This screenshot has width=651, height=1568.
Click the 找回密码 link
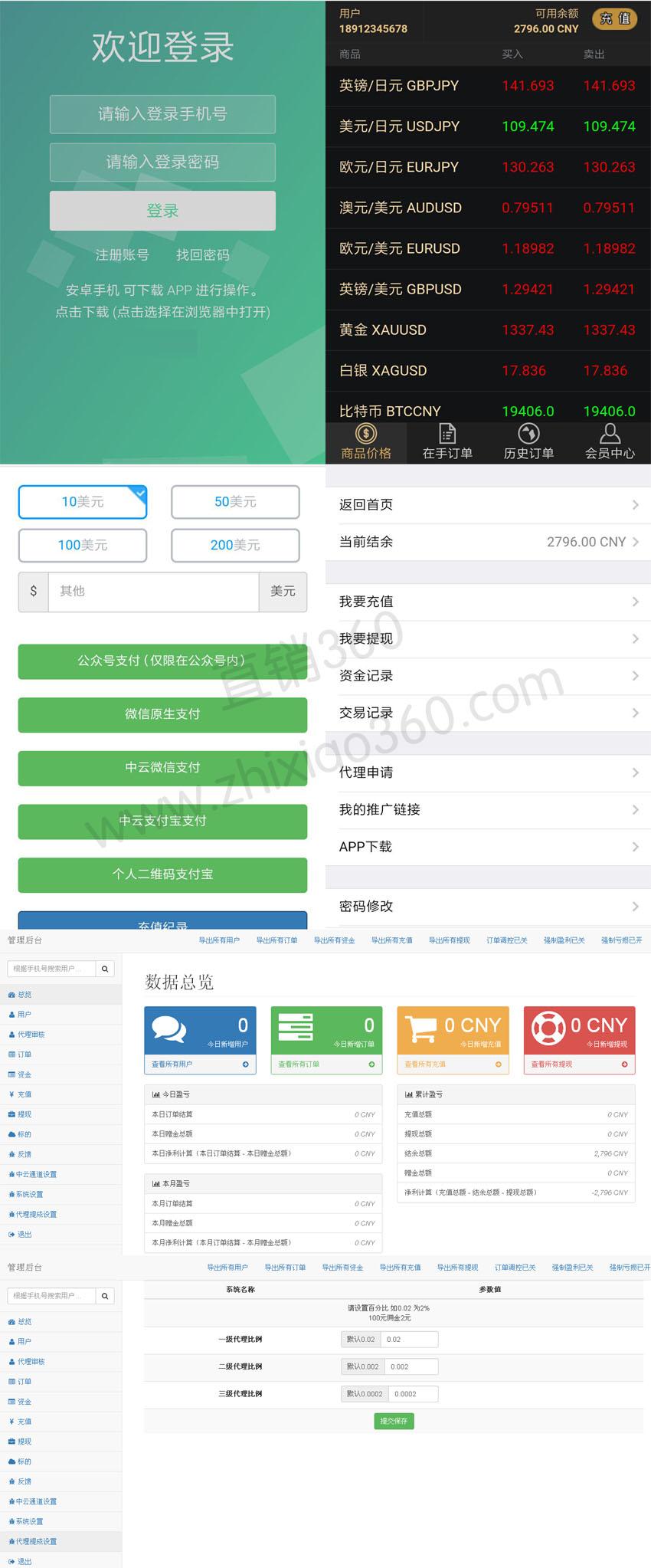tap(203, 255)
